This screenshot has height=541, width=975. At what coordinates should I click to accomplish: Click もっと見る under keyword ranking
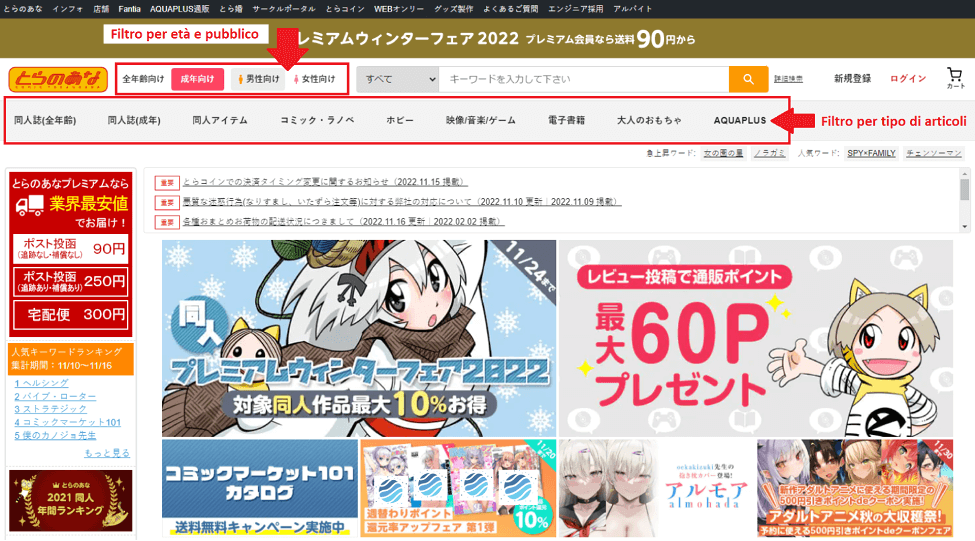(x=107, y=453)
